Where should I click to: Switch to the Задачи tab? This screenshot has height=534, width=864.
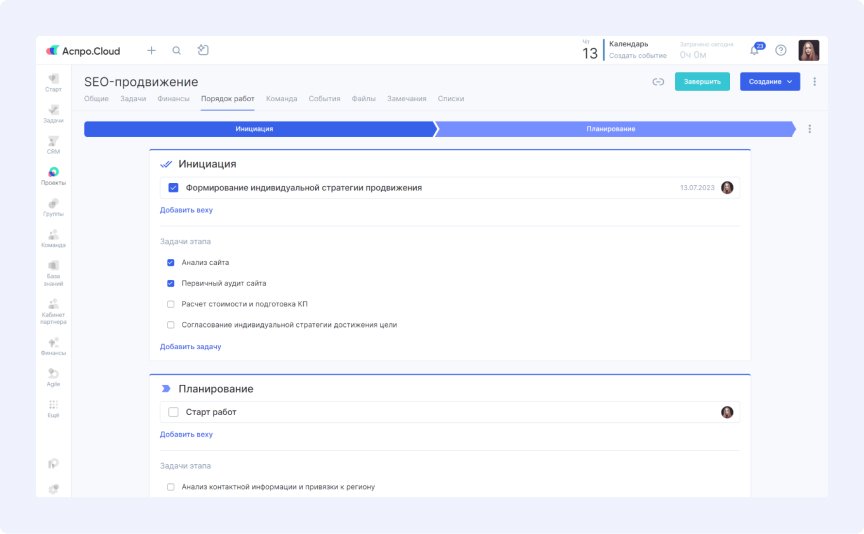point(133,99)
